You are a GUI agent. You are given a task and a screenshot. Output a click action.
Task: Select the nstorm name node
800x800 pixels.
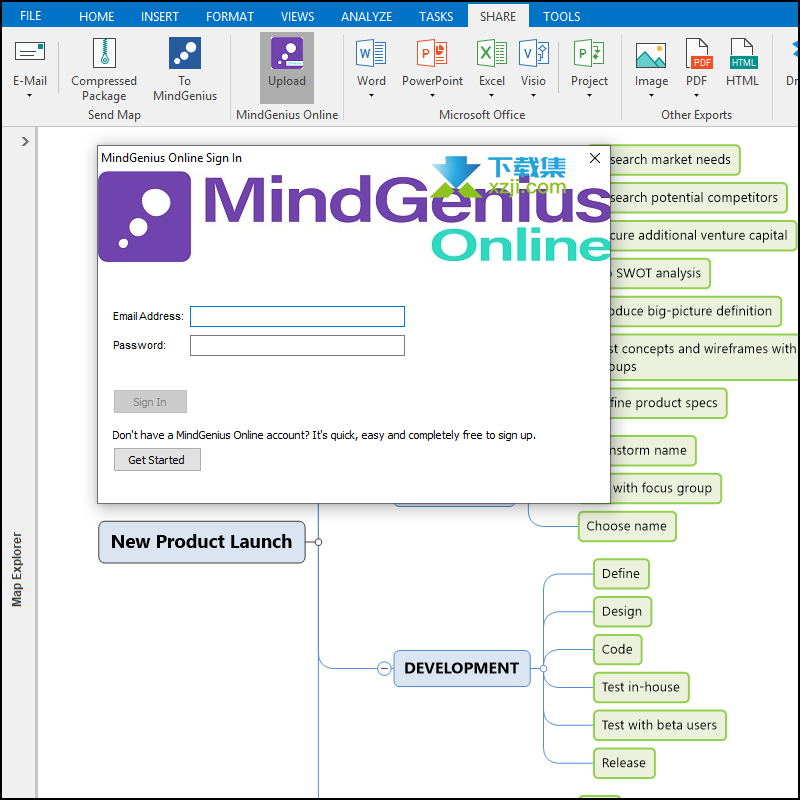pyautogui.click(x=653, y=451)
